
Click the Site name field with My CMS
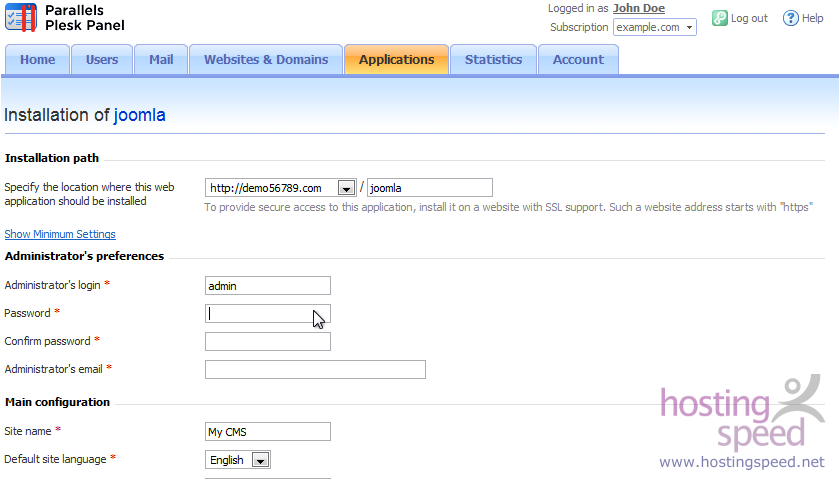(x=268, y=432)
